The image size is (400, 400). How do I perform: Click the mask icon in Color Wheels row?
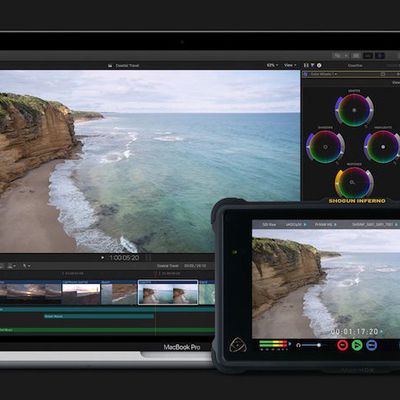(383, 74)
